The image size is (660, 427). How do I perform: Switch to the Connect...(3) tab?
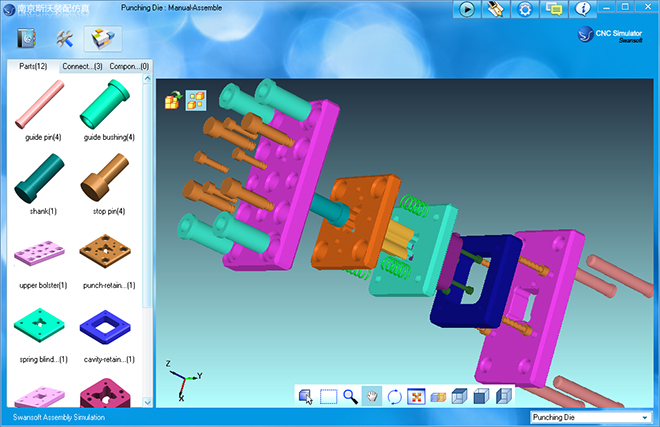tap(82, 66)
